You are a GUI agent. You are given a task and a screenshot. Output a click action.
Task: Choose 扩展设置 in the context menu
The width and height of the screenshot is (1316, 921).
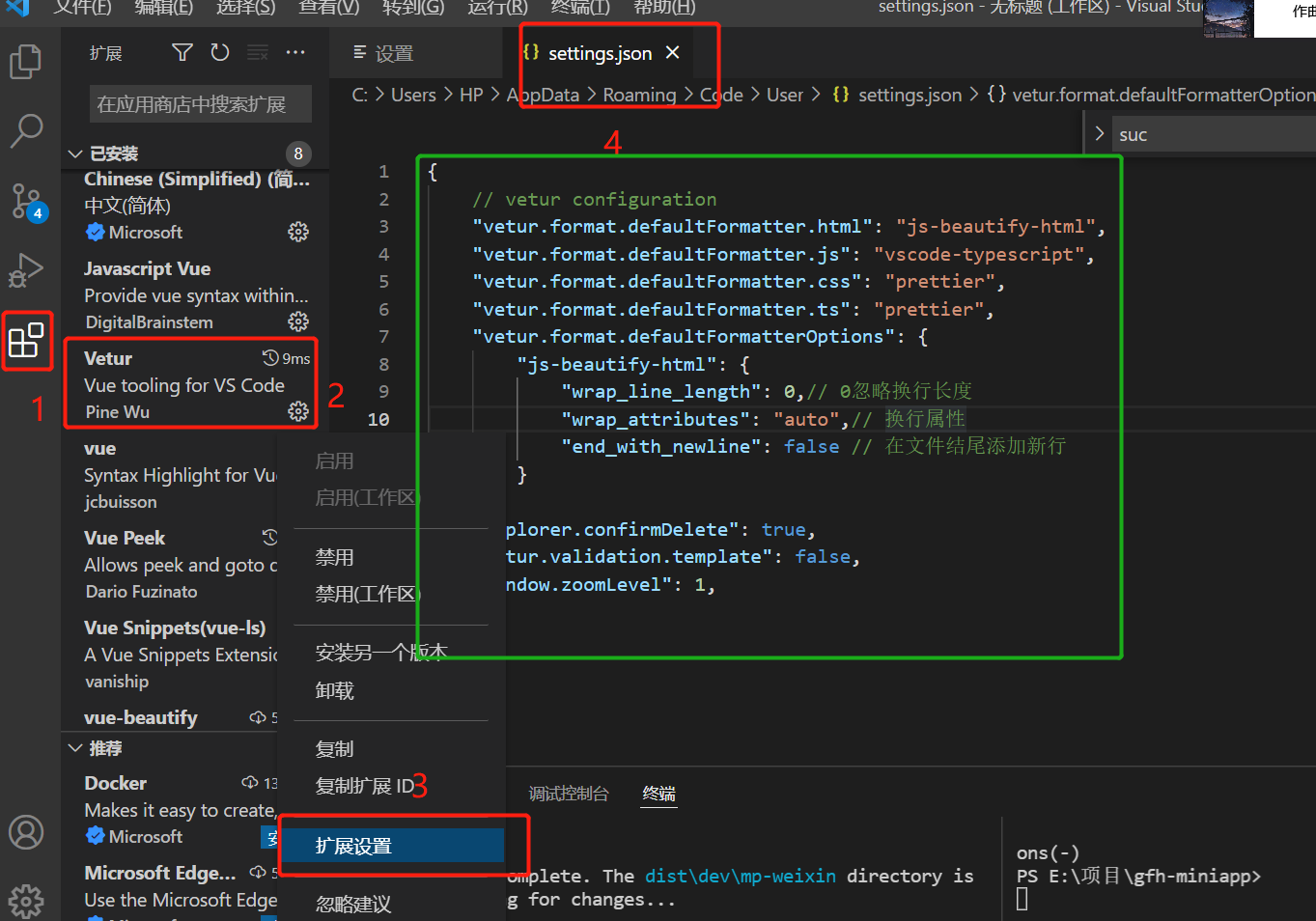coord(391,846)
